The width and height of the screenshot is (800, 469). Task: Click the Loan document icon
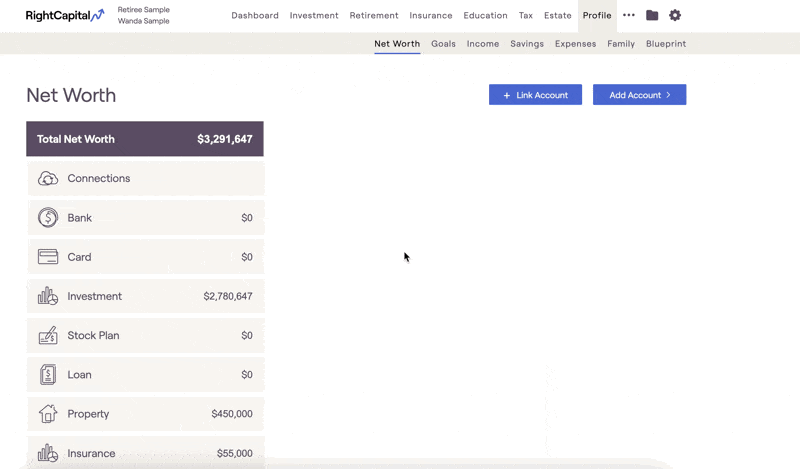click(x=48, y=375)
